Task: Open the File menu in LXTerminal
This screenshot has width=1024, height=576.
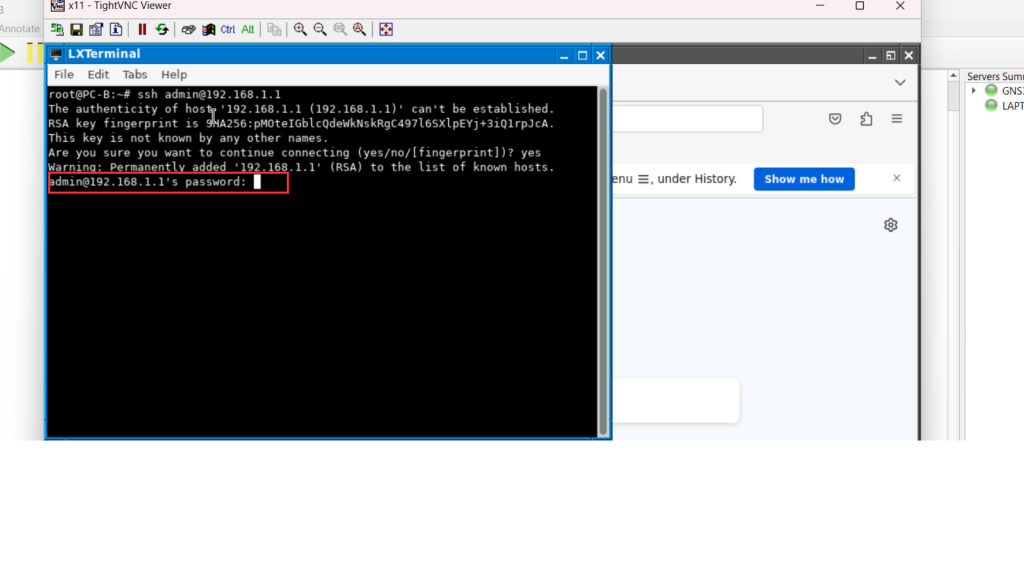Action: point(64,74)
